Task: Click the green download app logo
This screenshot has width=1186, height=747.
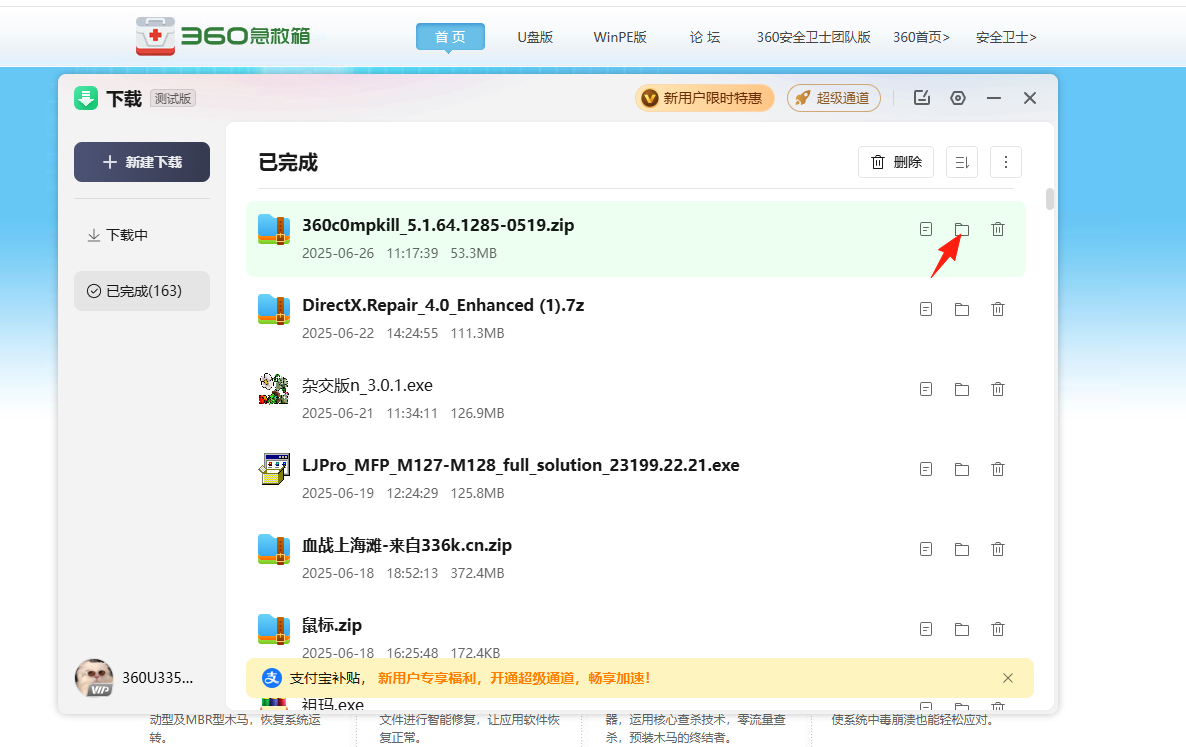Action: pos(86,98)
